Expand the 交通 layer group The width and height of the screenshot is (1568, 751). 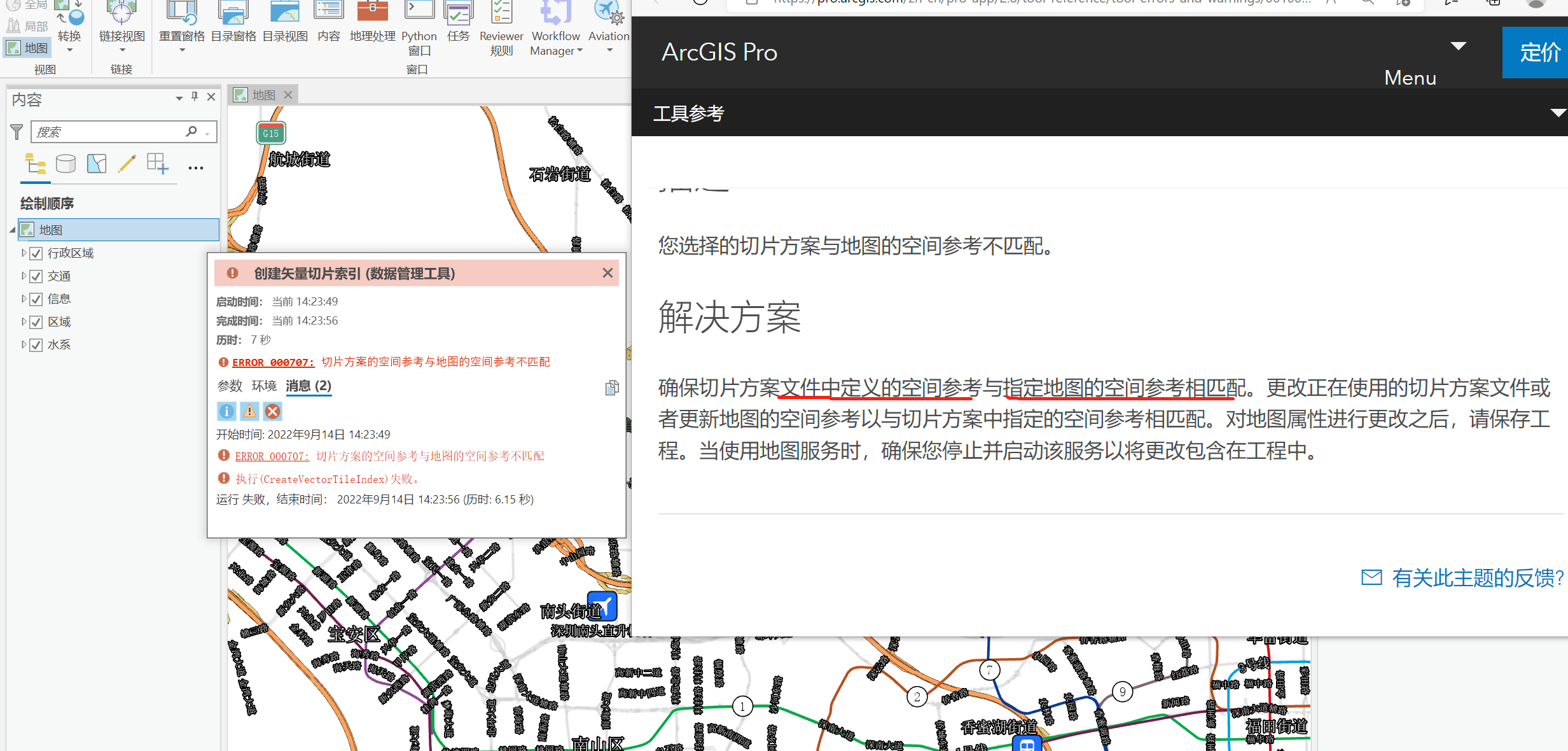24,276
